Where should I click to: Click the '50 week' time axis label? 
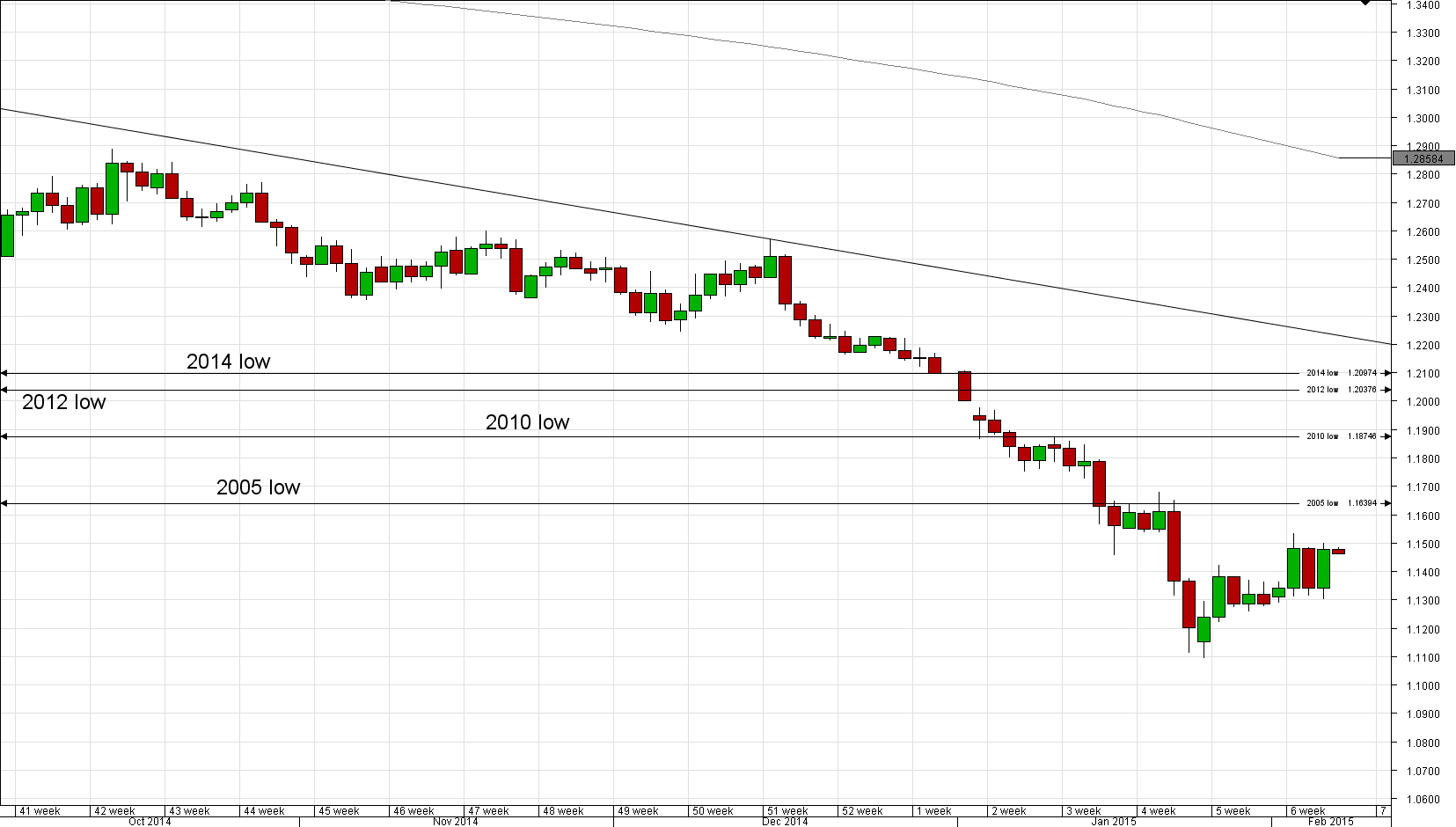tap(713, 811)
